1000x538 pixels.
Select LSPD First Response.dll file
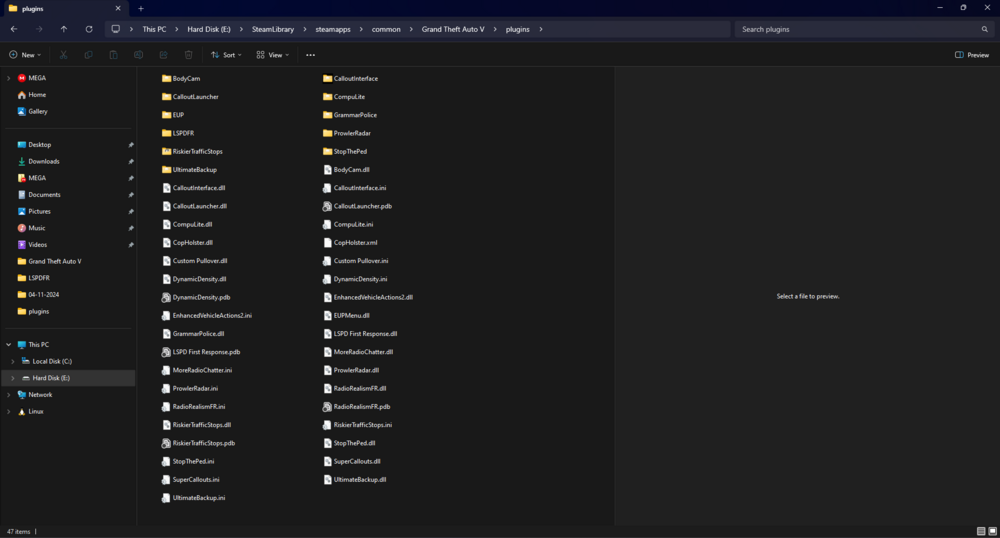coord(360,334)
